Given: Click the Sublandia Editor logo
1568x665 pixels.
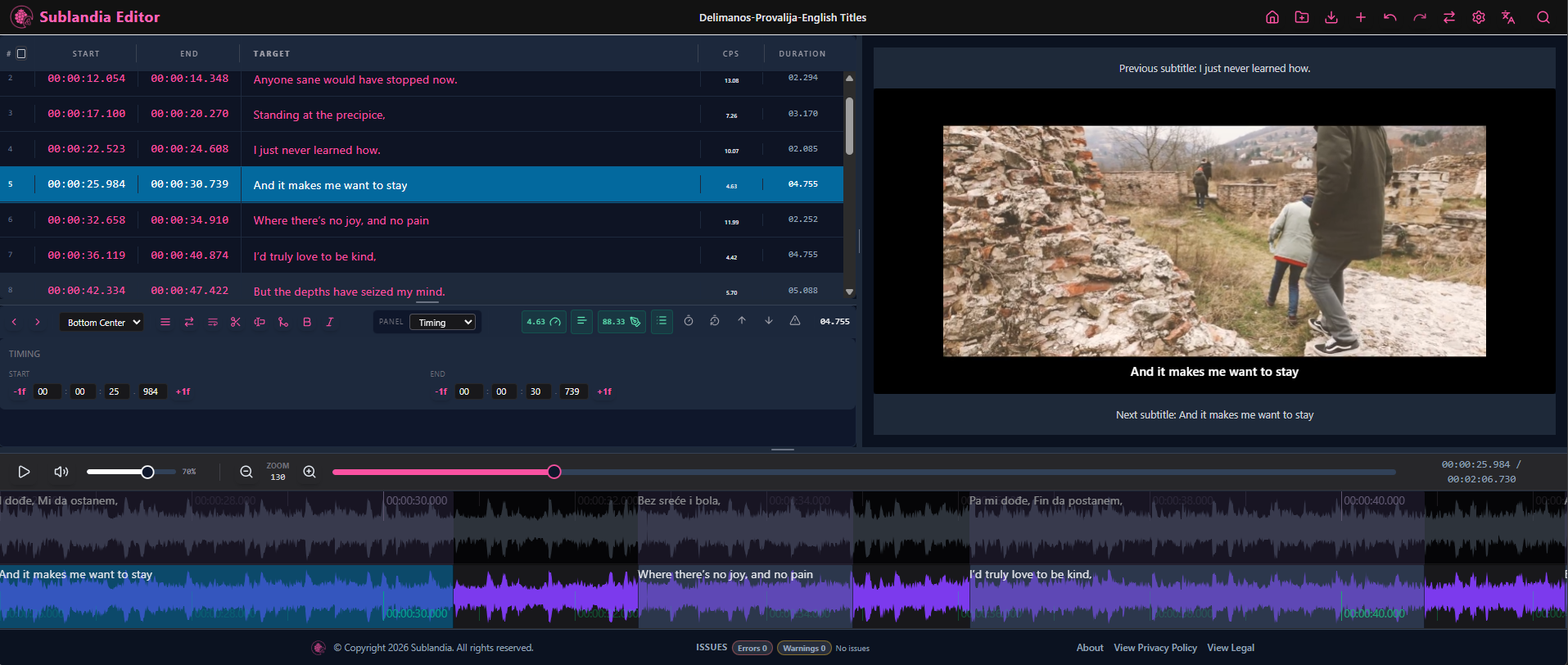Looking at the screenshot, I should (85, 17).
